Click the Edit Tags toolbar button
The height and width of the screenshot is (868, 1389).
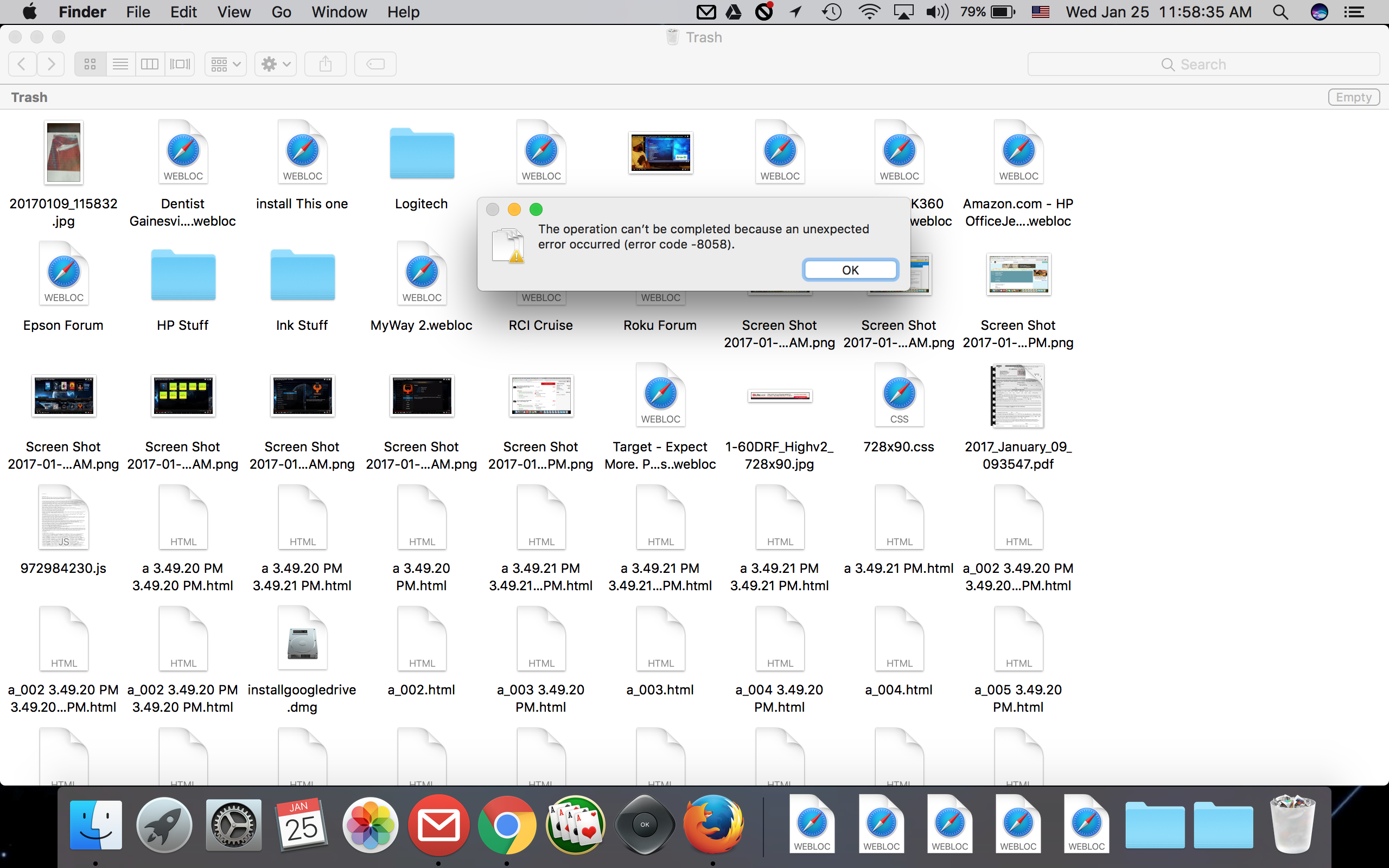point(375,63)
